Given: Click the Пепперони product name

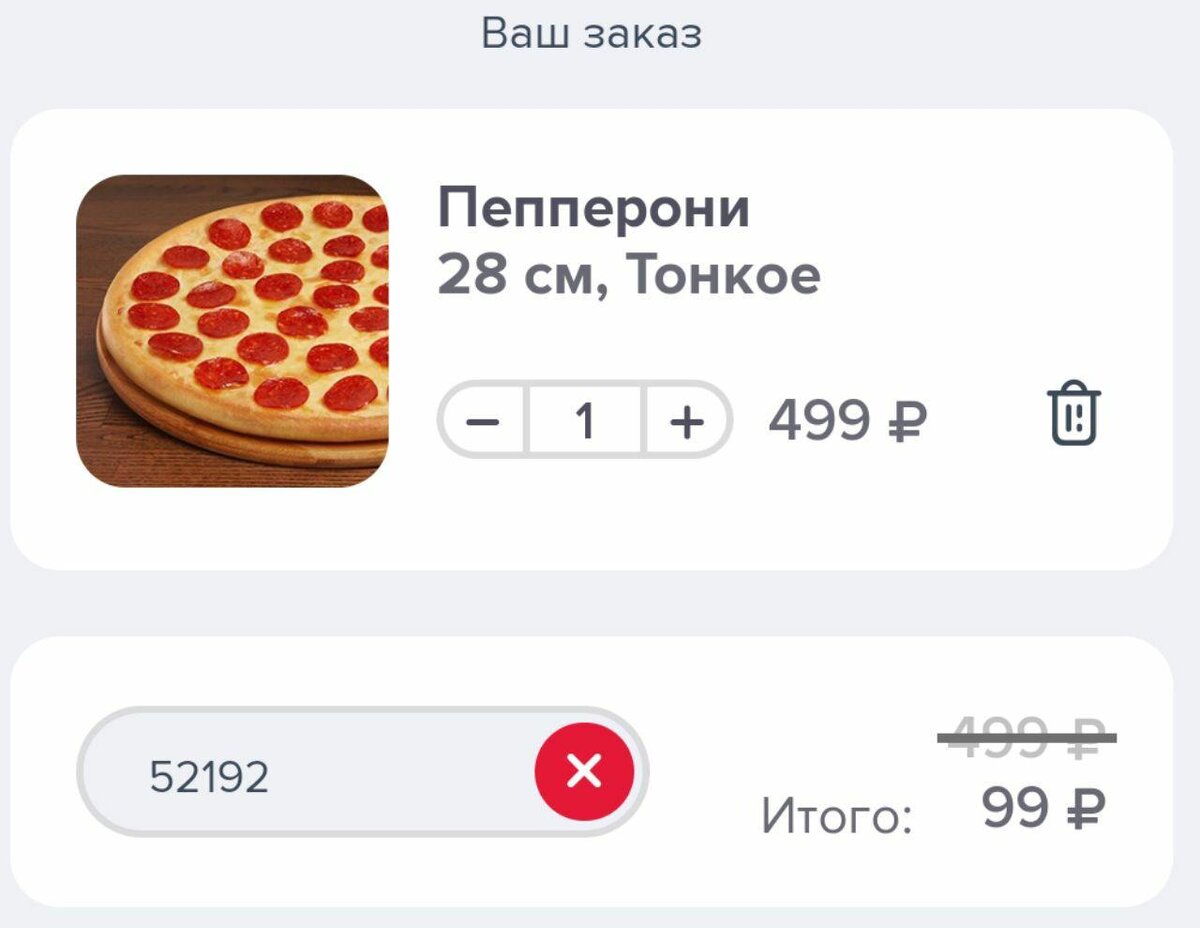Looking at the screenshot, I should point(594,207).
